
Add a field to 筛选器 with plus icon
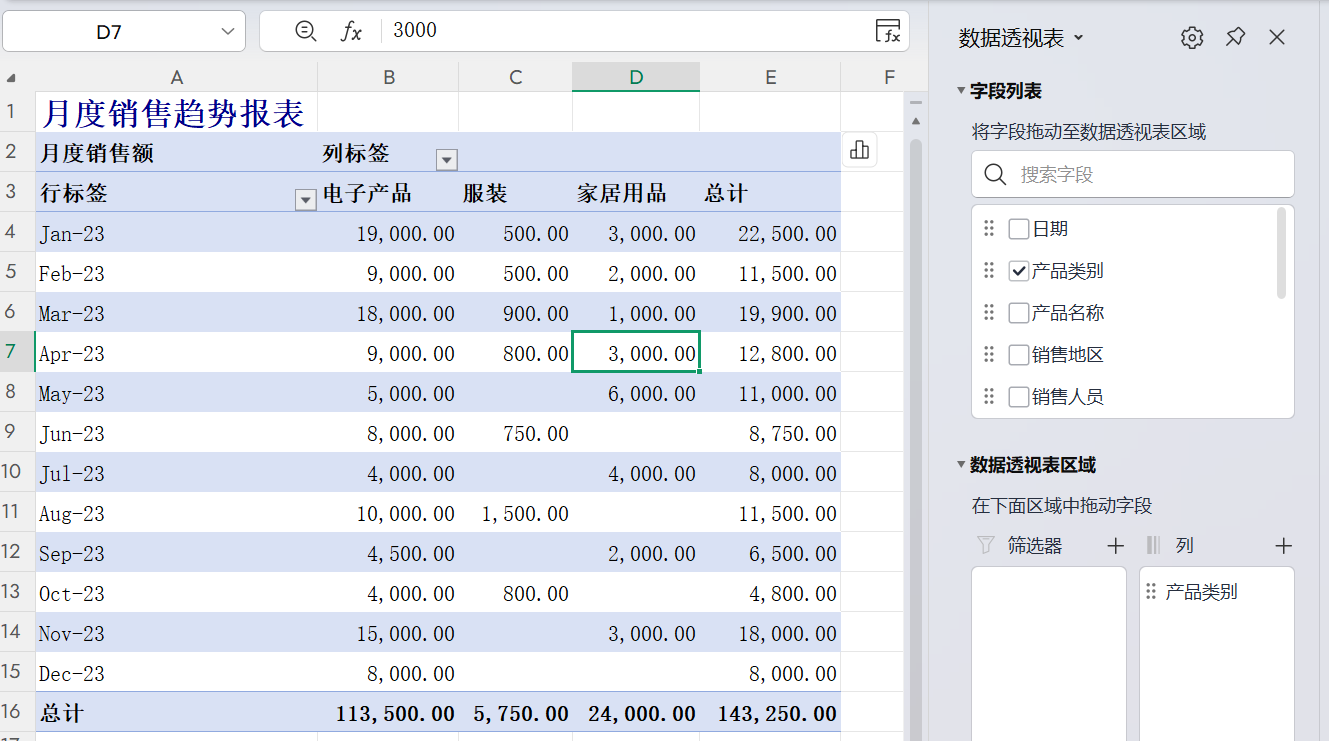tap(1116, 546)
